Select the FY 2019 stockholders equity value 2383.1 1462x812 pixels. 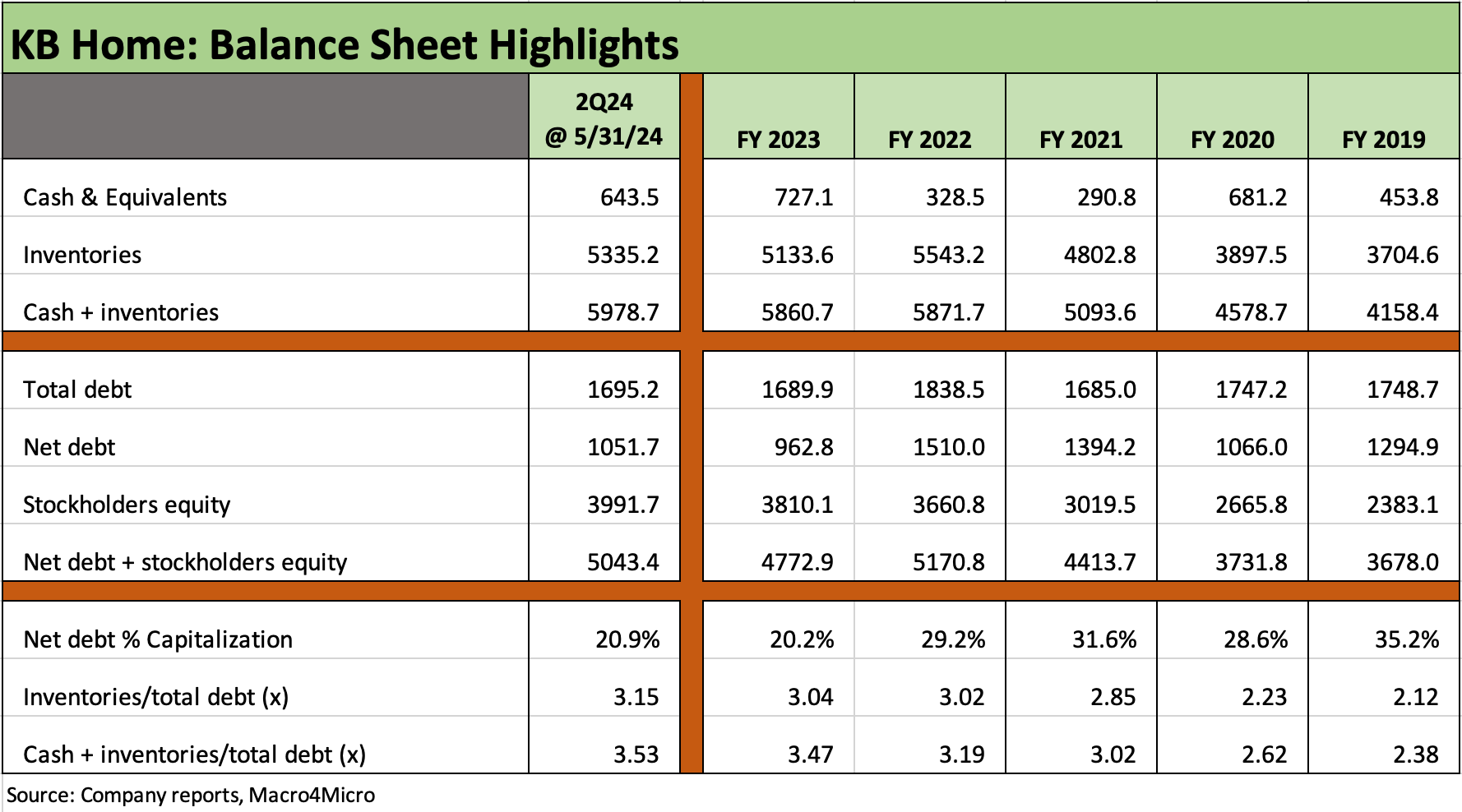(1402, 505)
